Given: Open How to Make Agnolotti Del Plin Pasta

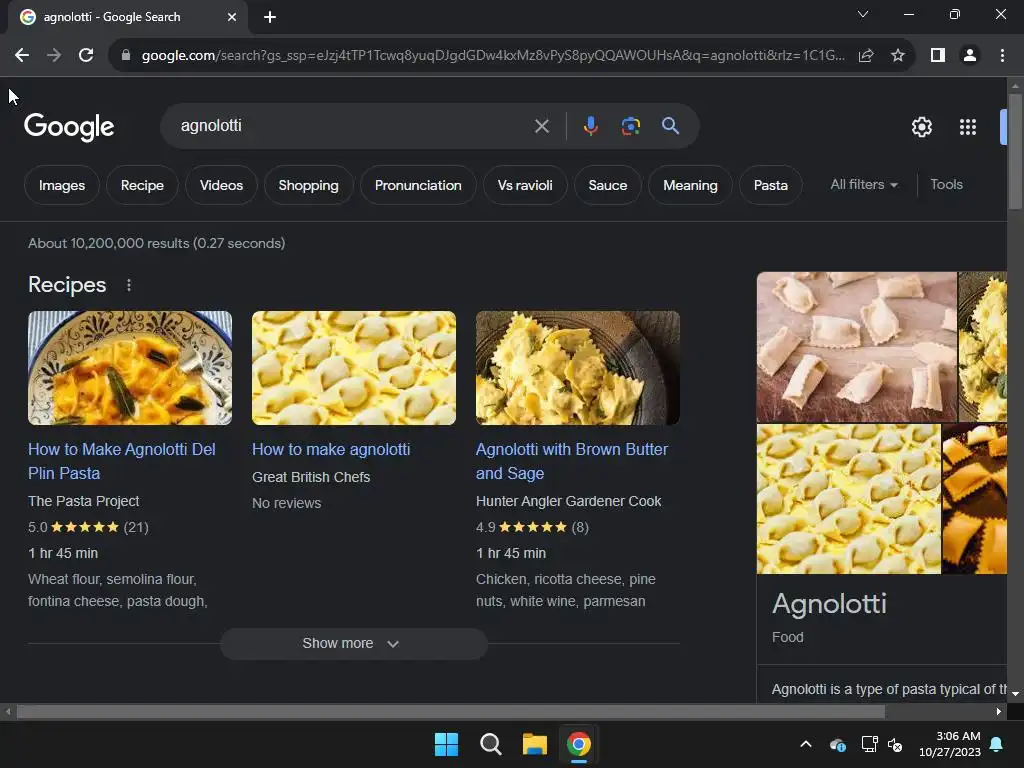Looking at the screenshot, I should 121,461.
